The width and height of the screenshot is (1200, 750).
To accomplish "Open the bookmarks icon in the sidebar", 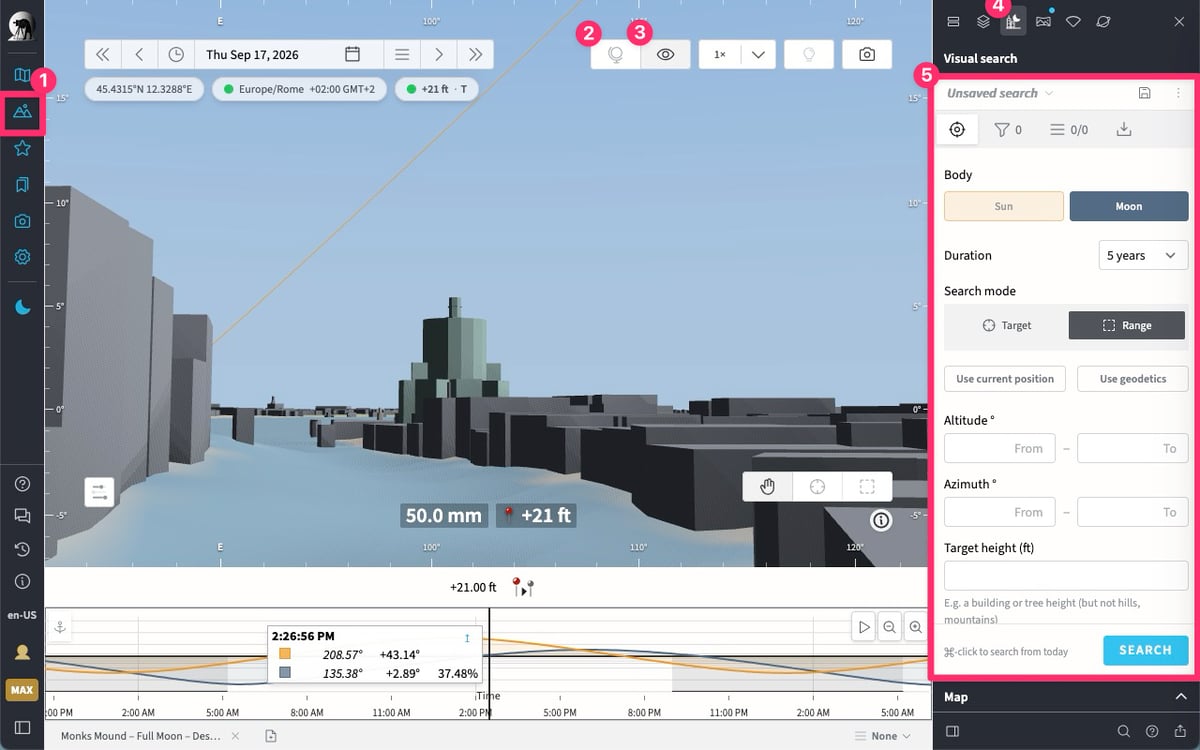I will pos(22,185).
